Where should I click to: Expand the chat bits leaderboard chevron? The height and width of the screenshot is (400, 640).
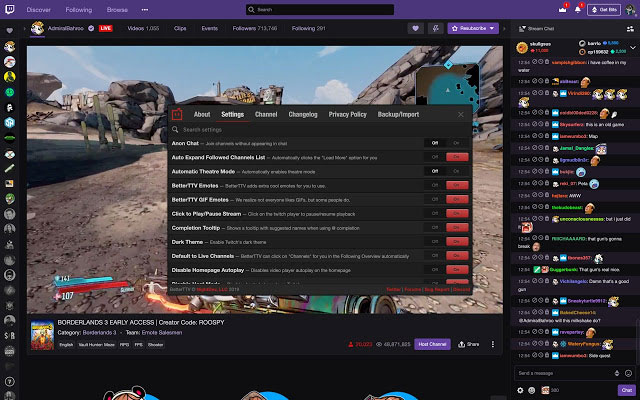[x=633, y=48]
